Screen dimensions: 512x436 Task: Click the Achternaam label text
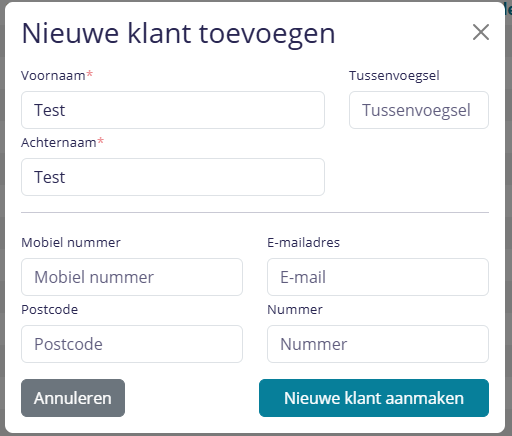pyautogui.click(x=59, y=143)
